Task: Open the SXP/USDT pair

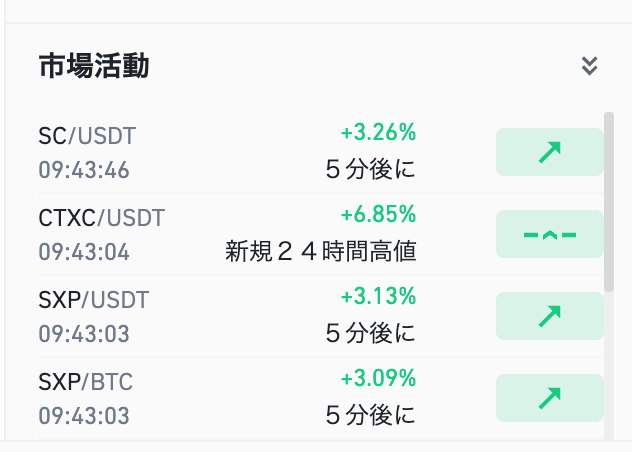Action: tap(94, 300)
